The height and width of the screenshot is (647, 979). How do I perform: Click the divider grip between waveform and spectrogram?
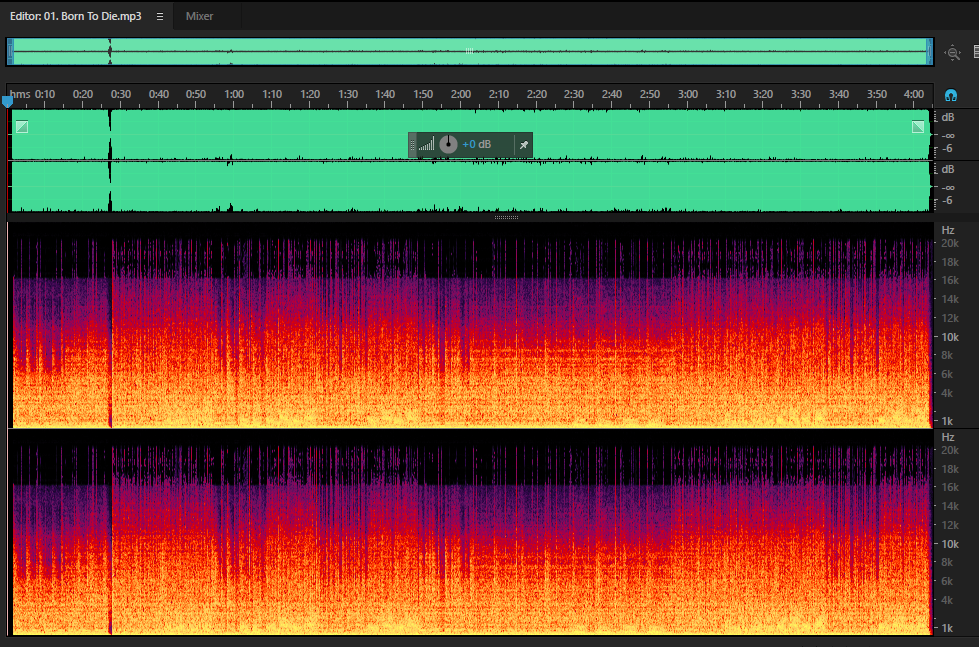(x=506, y=217)
